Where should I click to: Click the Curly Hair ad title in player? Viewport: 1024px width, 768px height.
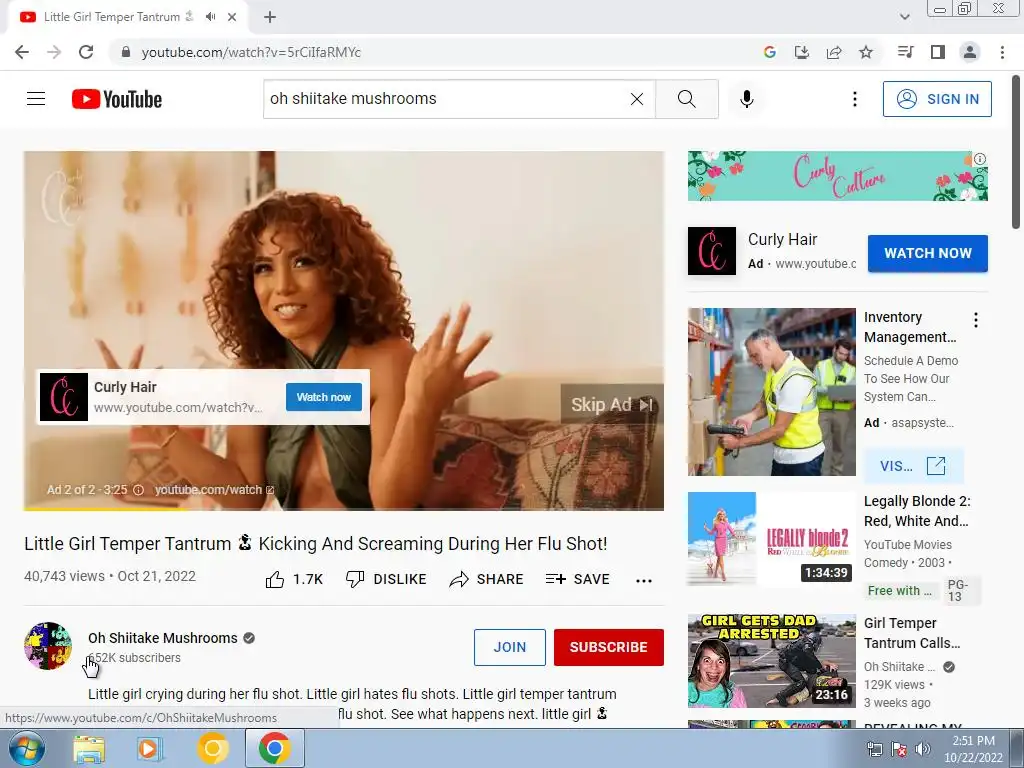tap(125, 387)
